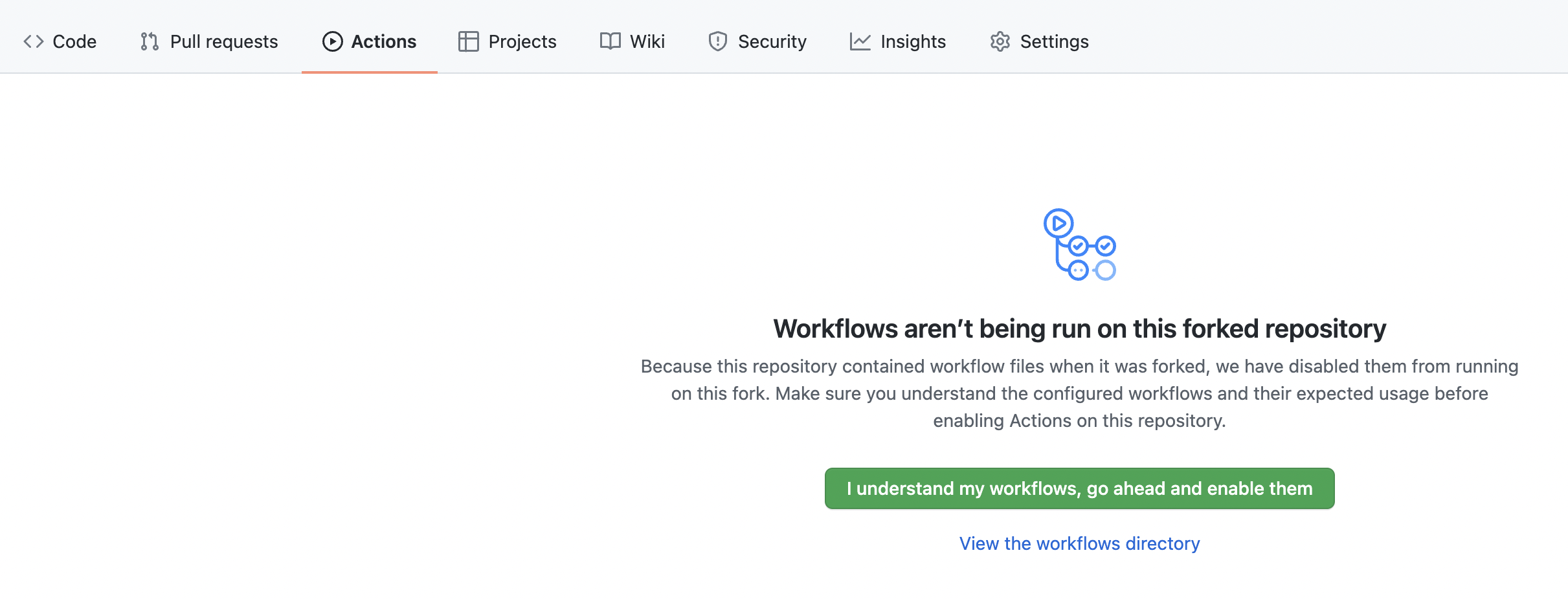Click the Projects table icon

click(468, 41)
